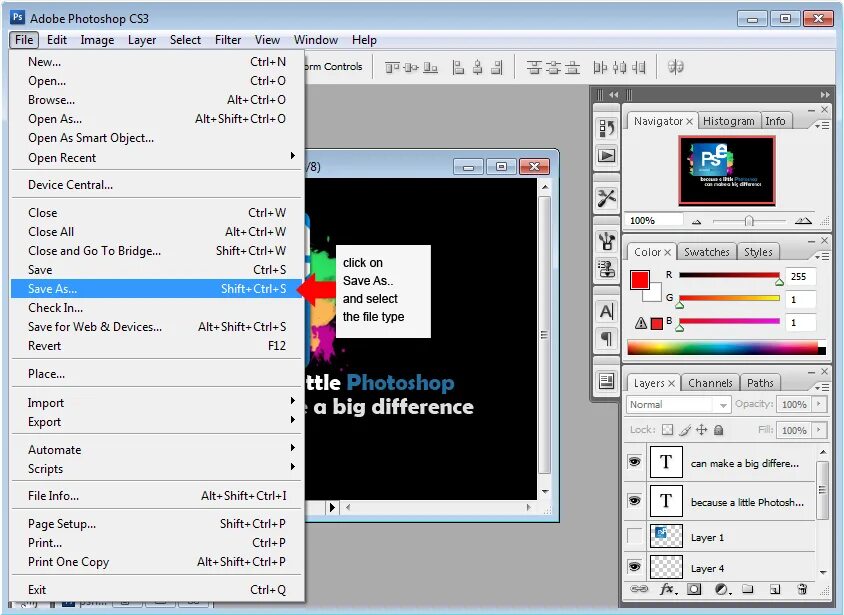Open the Color panel options menu
The width and height of the screenshot is (844, 615).
point(822,257)
